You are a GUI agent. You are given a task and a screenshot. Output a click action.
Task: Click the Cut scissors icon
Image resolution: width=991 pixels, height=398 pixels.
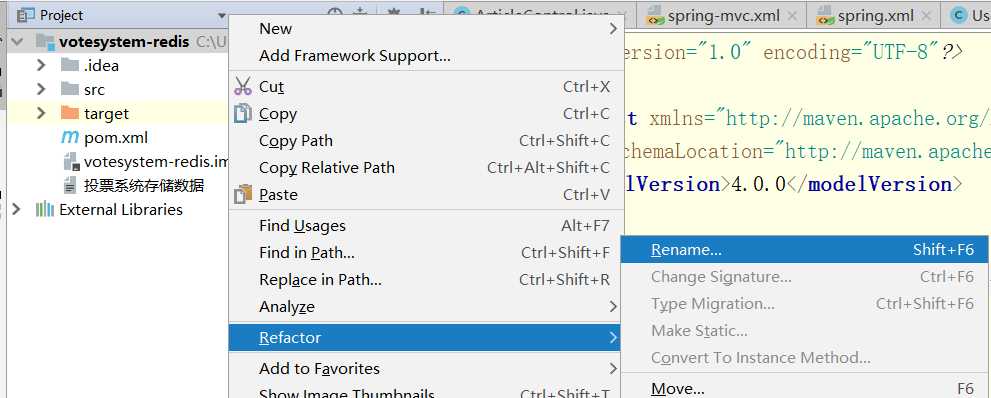point(243,87)
